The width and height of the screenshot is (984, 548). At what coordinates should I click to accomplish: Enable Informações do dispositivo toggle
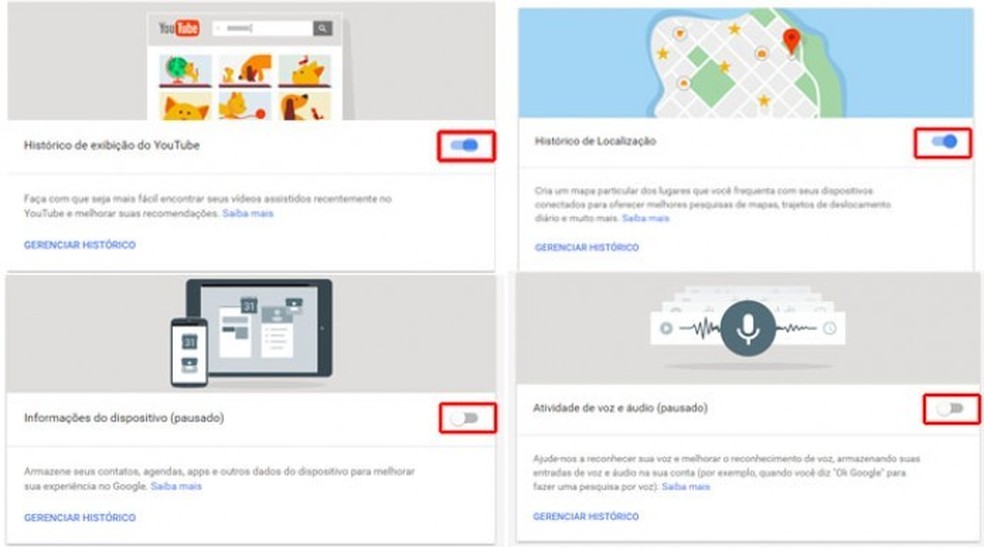(x=465, y=418)
